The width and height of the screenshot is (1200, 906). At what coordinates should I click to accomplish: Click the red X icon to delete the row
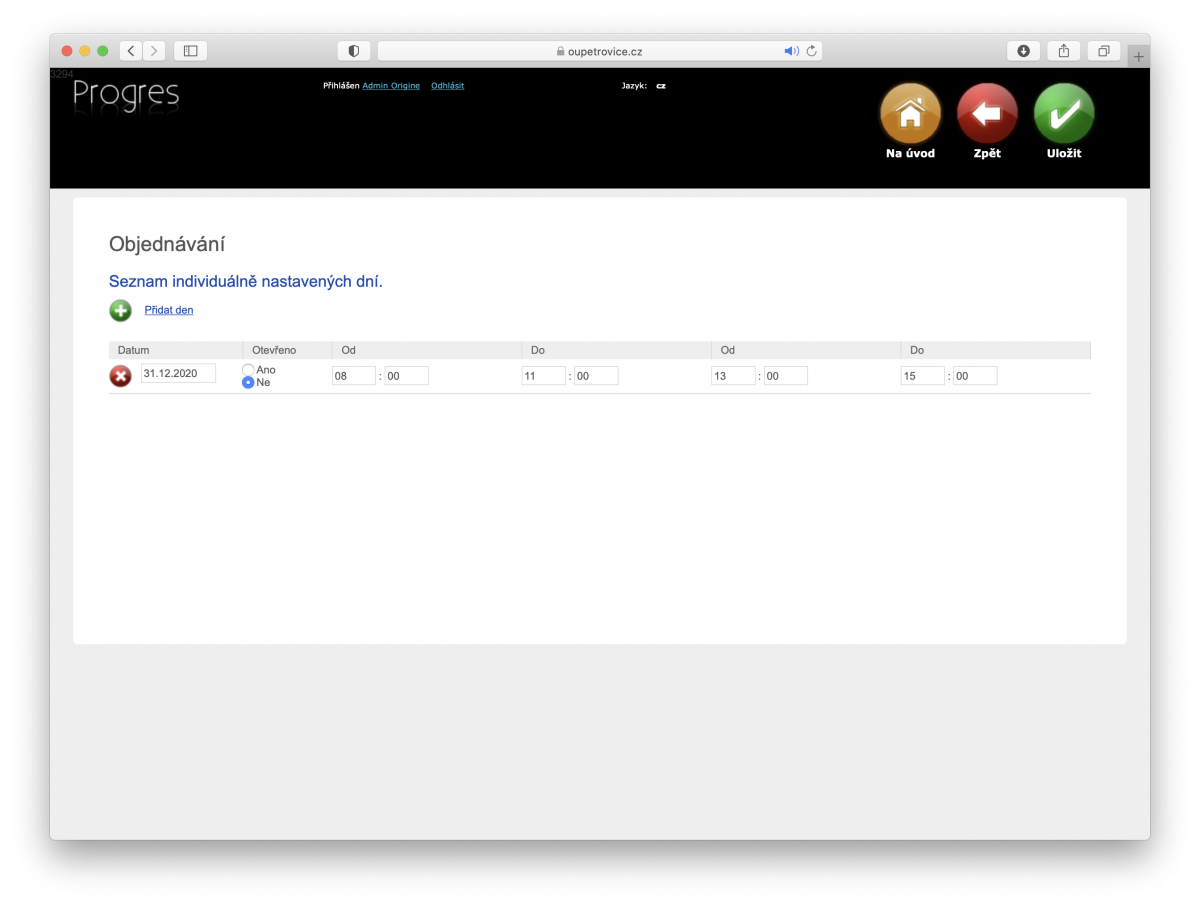pos(120,376)
